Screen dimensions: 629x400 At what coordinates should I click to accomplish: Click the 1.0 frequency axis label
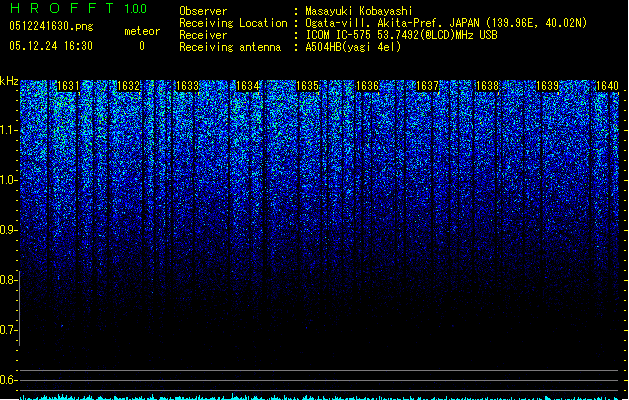click(x=8, y=180)
